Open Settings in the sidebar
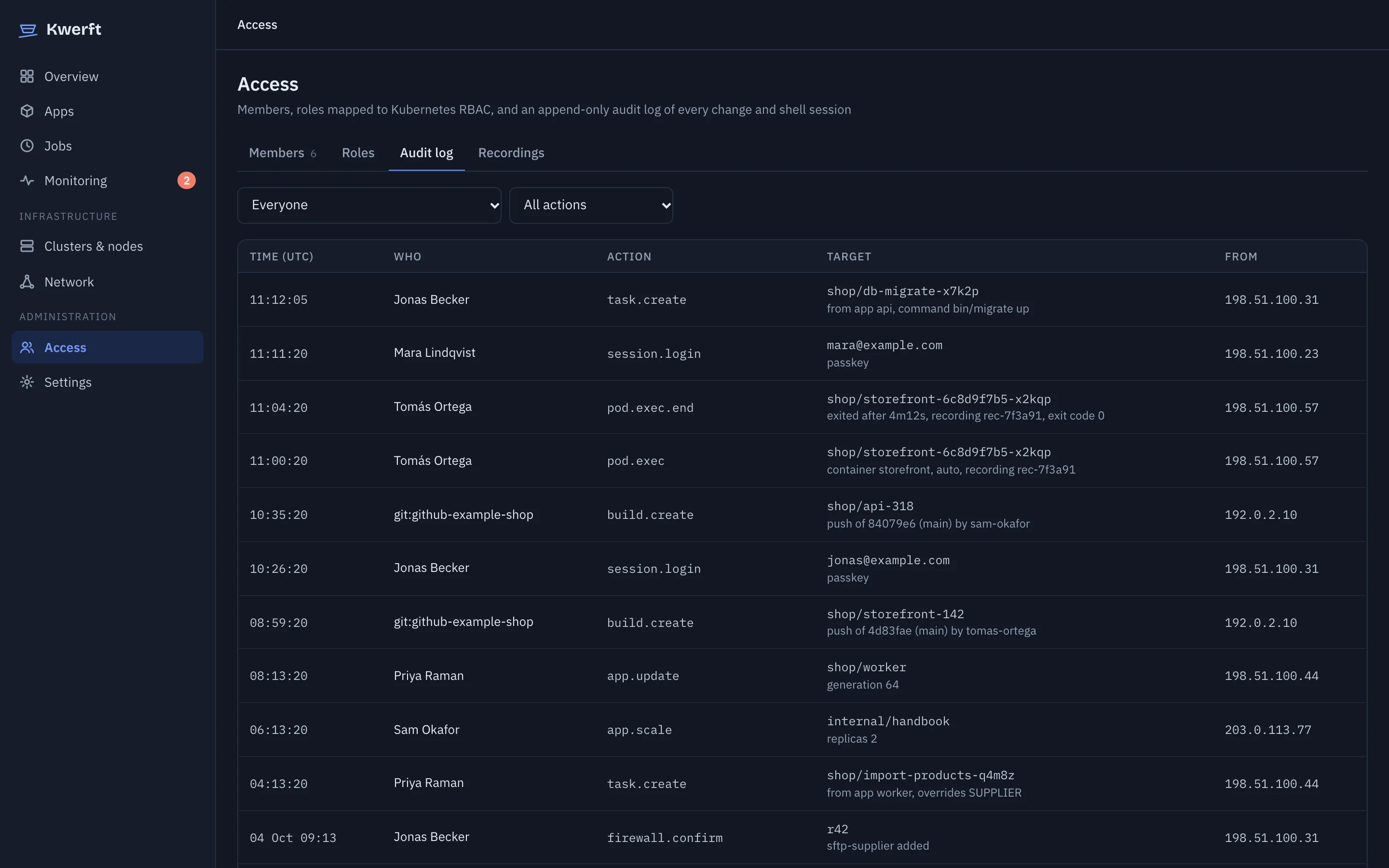Viewport: 1389px width, 868px height. (x=108, y=382)
